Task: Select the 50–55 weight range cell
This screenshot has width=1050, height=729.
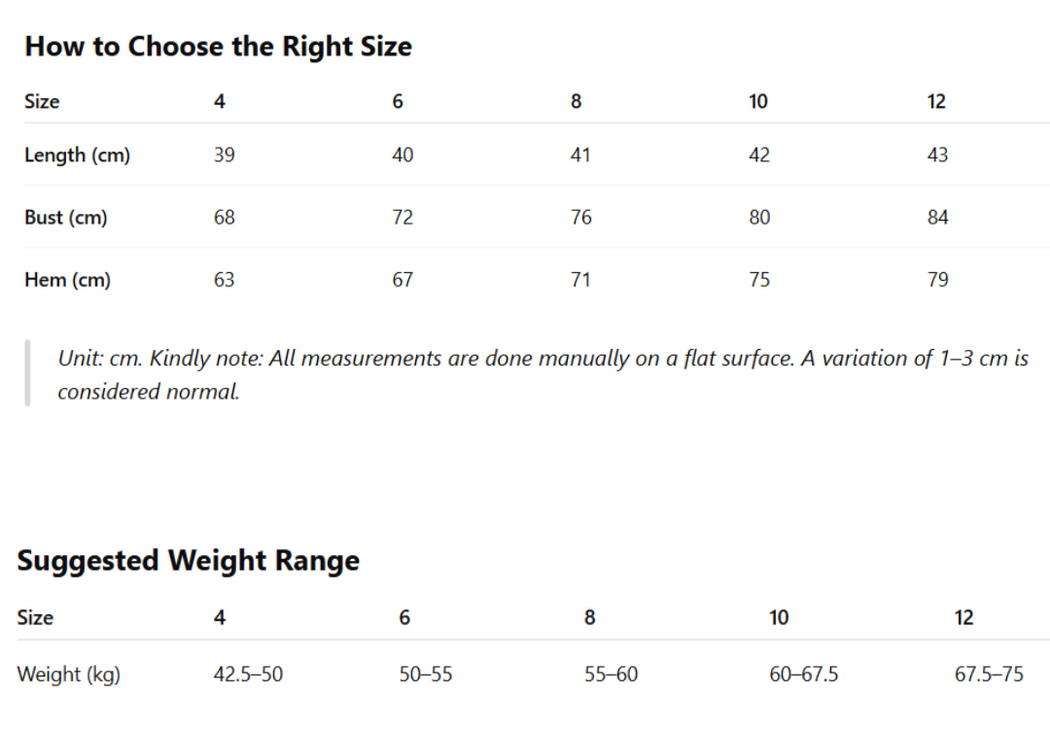Action: point(425,674)
